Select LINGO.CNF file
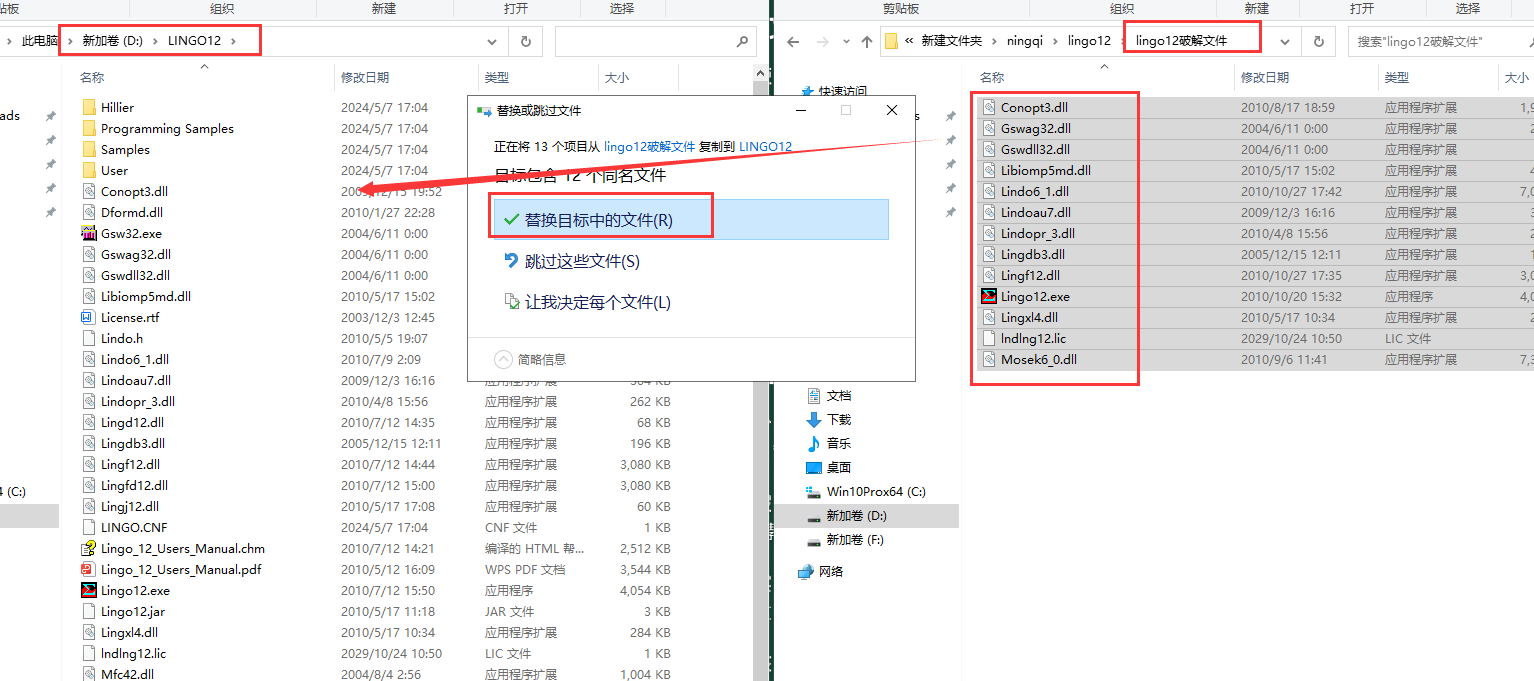Viewport: 1534px width, 681px height. 134,527
